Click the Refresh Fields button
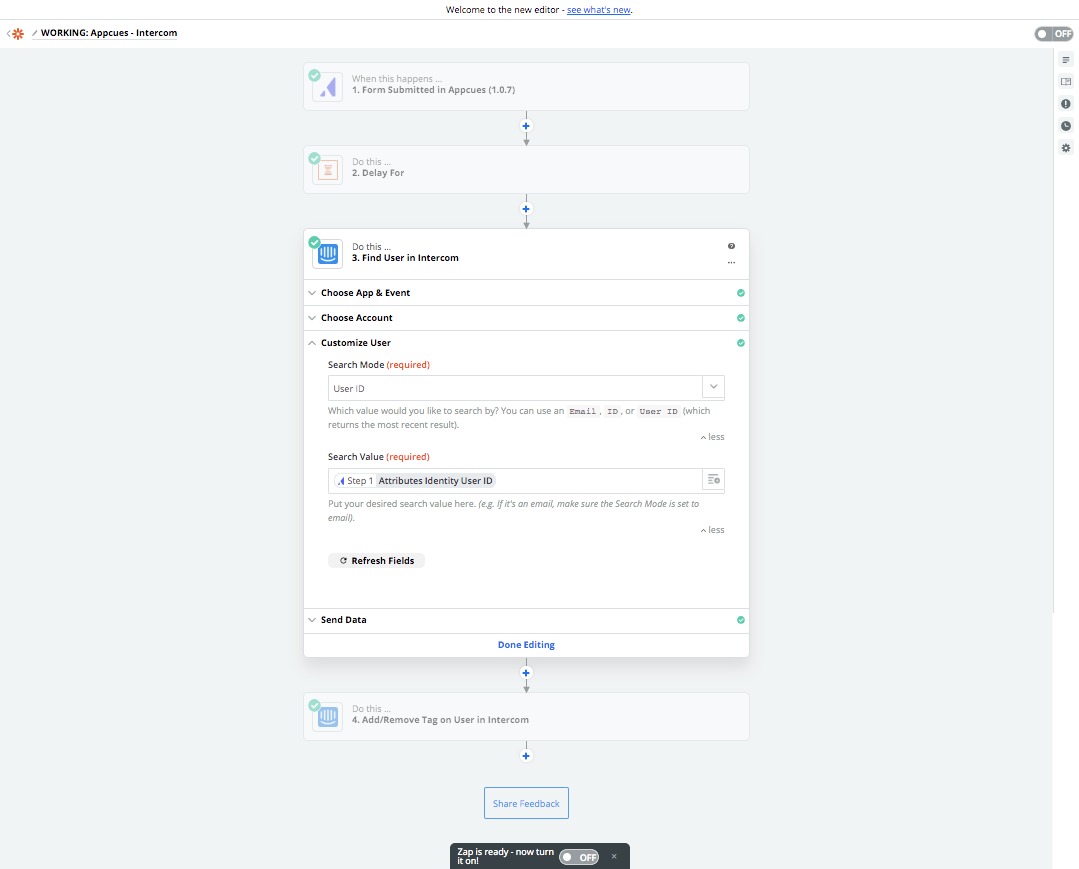Screen dimensions: 1079x869 [x=376, y=561]
